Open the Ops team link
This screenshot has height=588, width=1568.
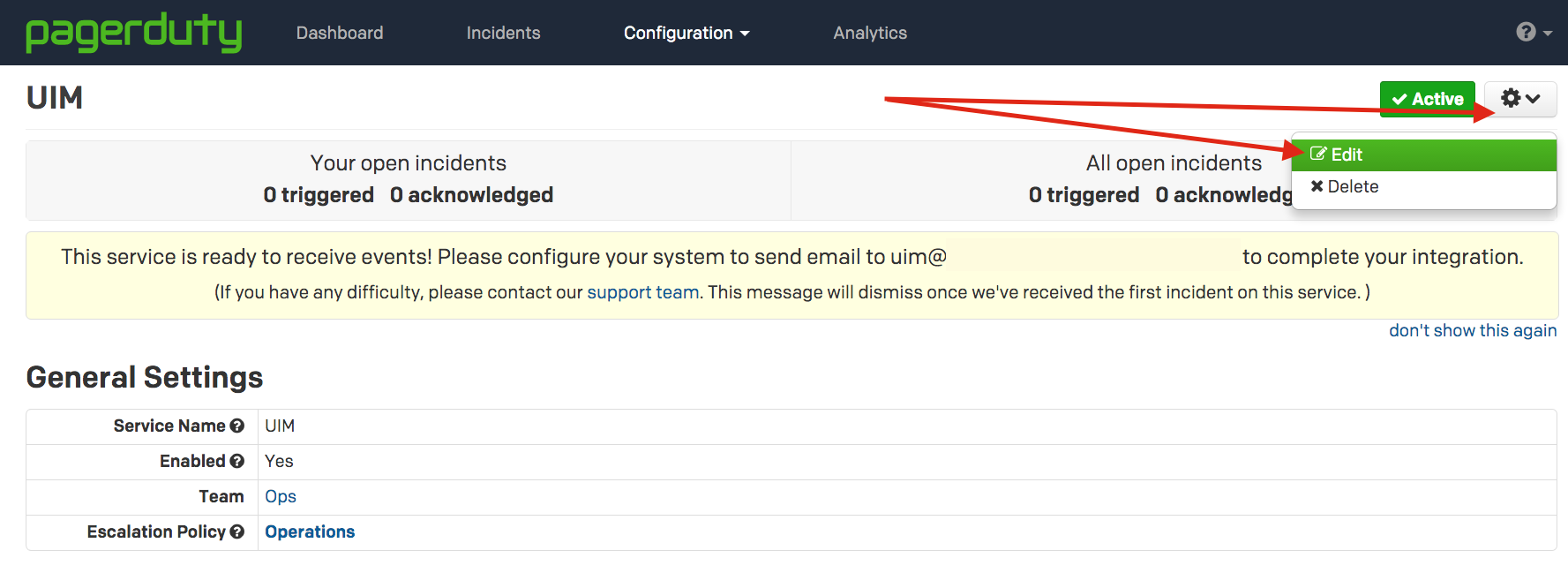280,496
